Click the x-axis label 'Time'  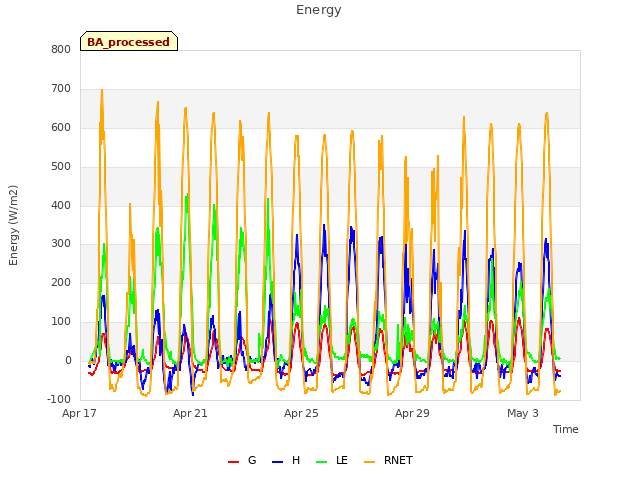point(566,429)
